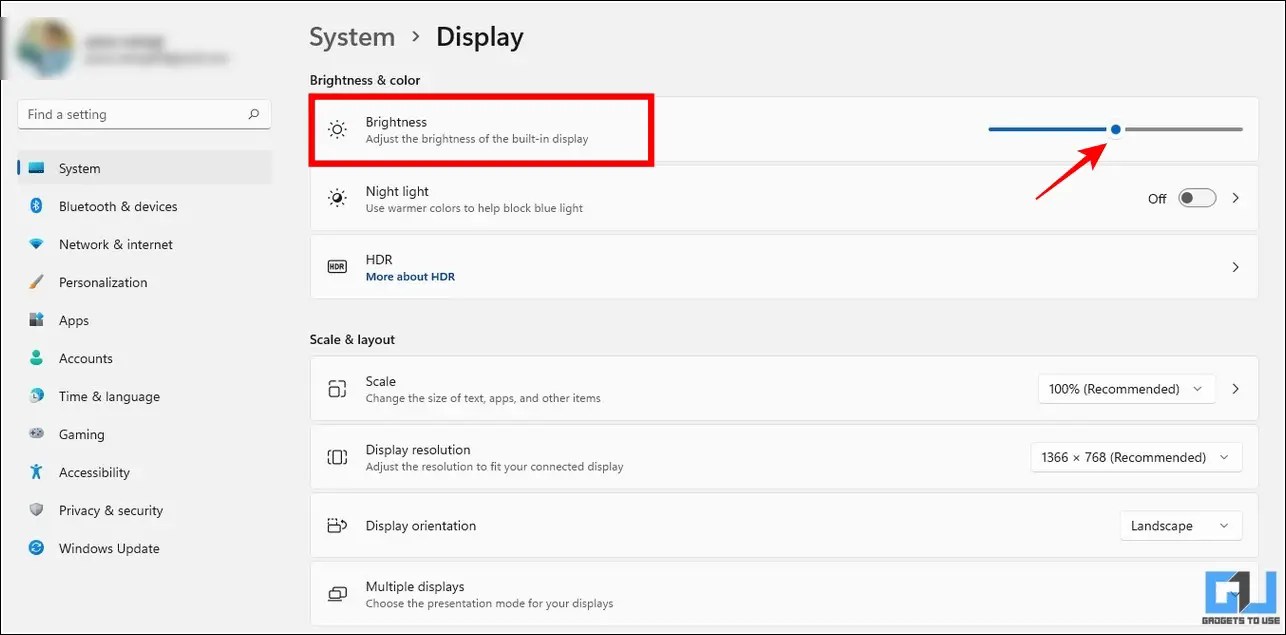This screenshot has height=635, width=1286.
Task: Adjust the Brightness slider
Action: 1115,129
